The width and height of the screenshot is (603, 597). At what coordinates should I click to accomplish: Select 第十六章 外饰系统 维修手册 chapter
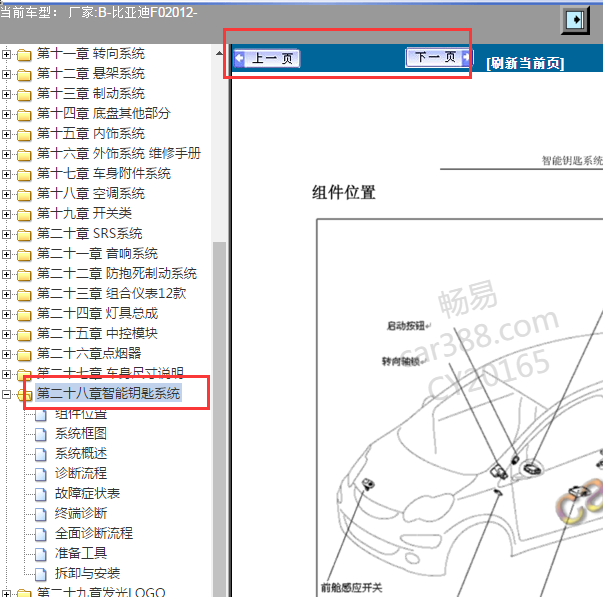(118, 153)
